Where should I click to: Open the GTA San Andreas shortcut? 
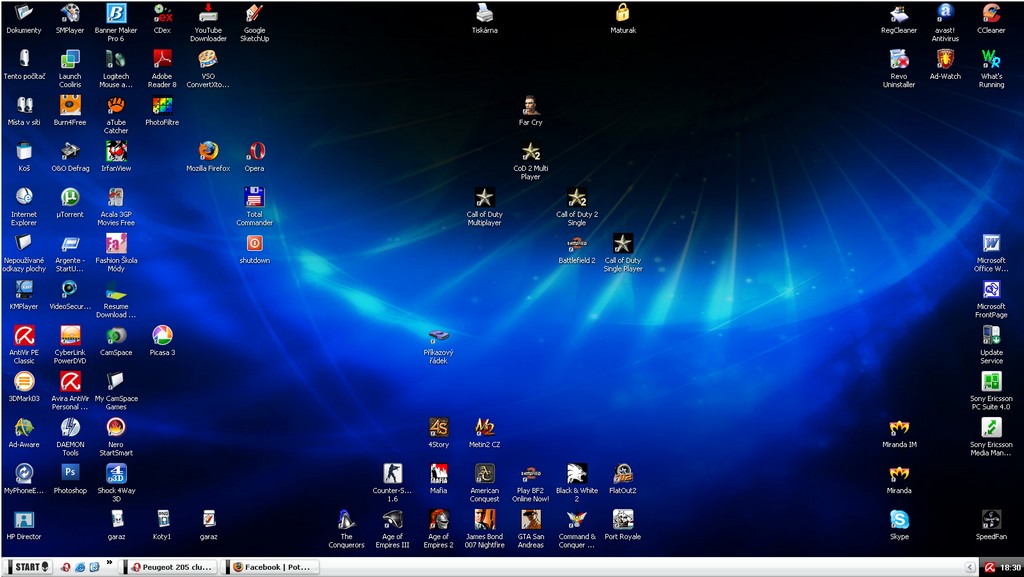(530, 519)
